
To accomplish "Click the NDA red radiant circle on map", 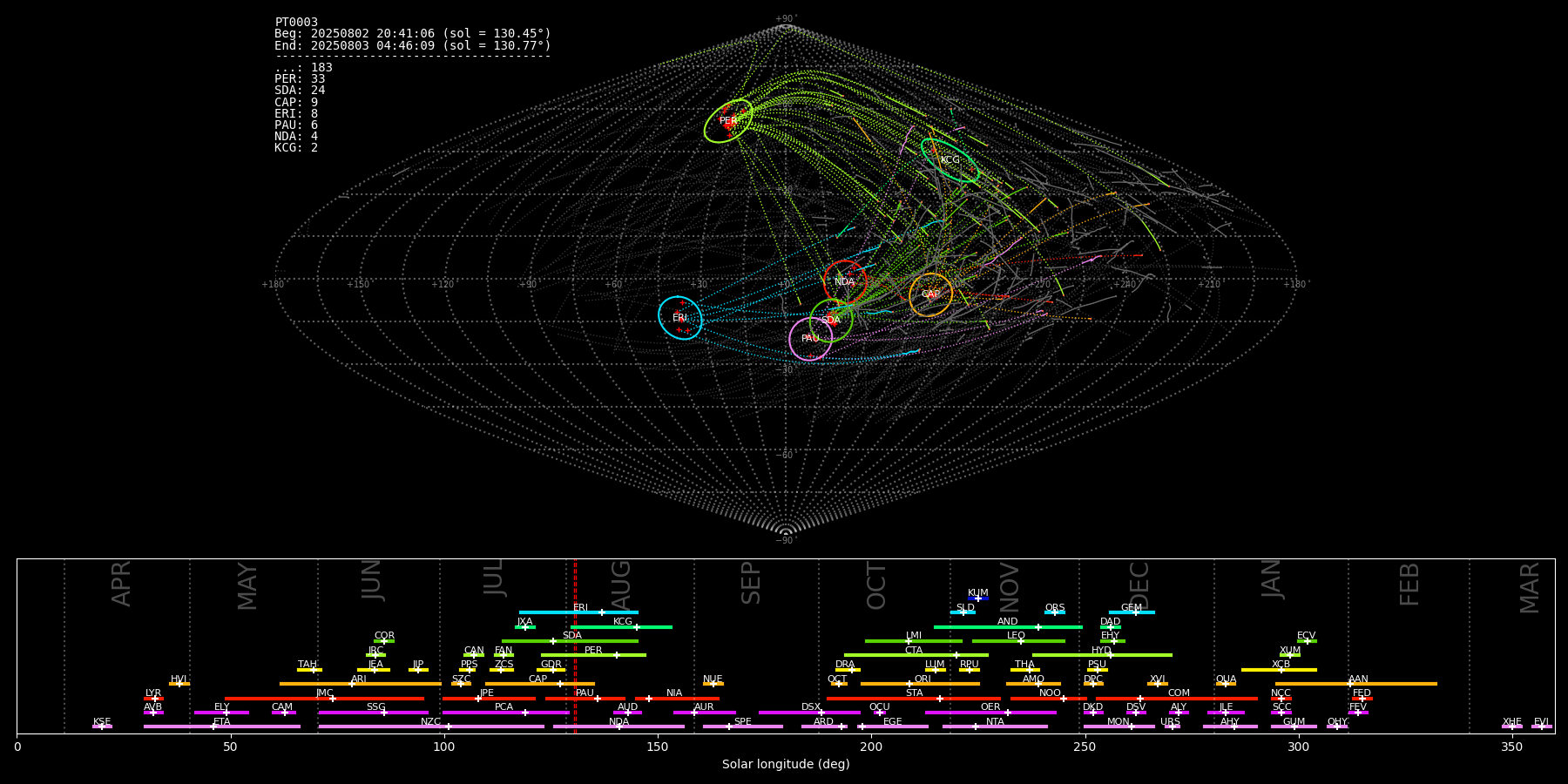I will 845,281.
